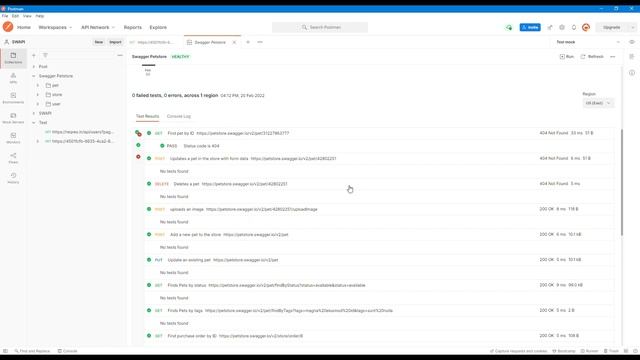The image size is (640, 360).
Task: Open the Monitors sidebar panel
Action: [13, 138]
